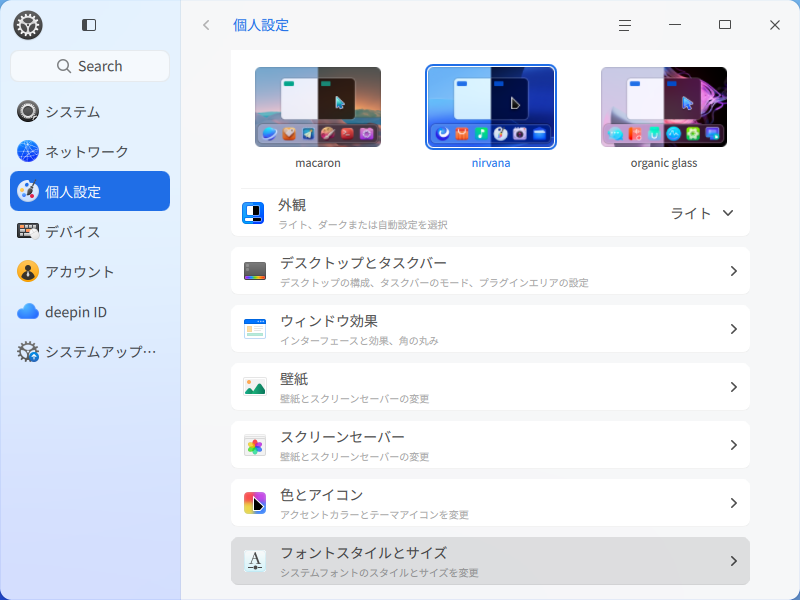Screen dimensions: 800x600
Task: Open the デスクトップとタスクバー settings title
Action: [363, 263]
